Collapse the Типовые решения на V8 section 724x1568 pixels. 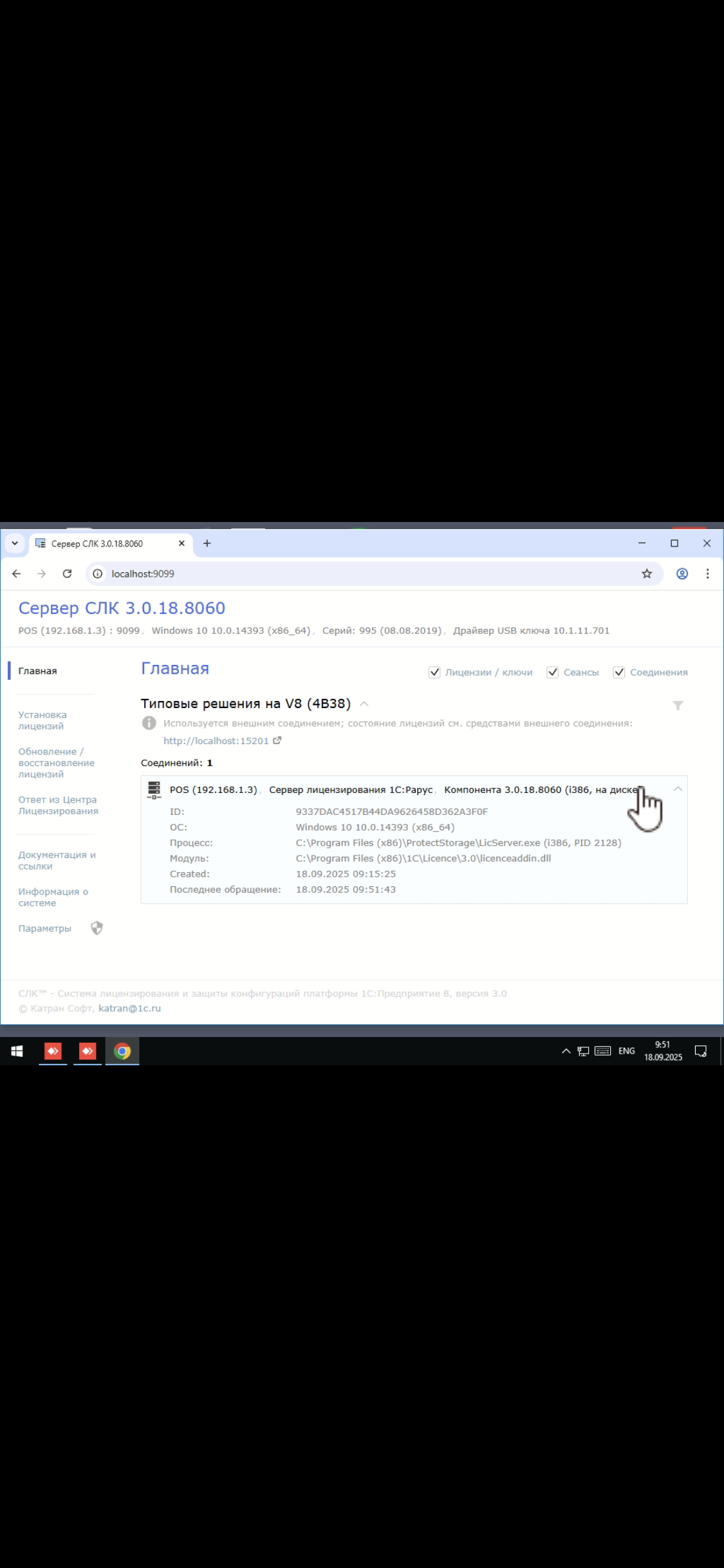(x=364, y=704)
